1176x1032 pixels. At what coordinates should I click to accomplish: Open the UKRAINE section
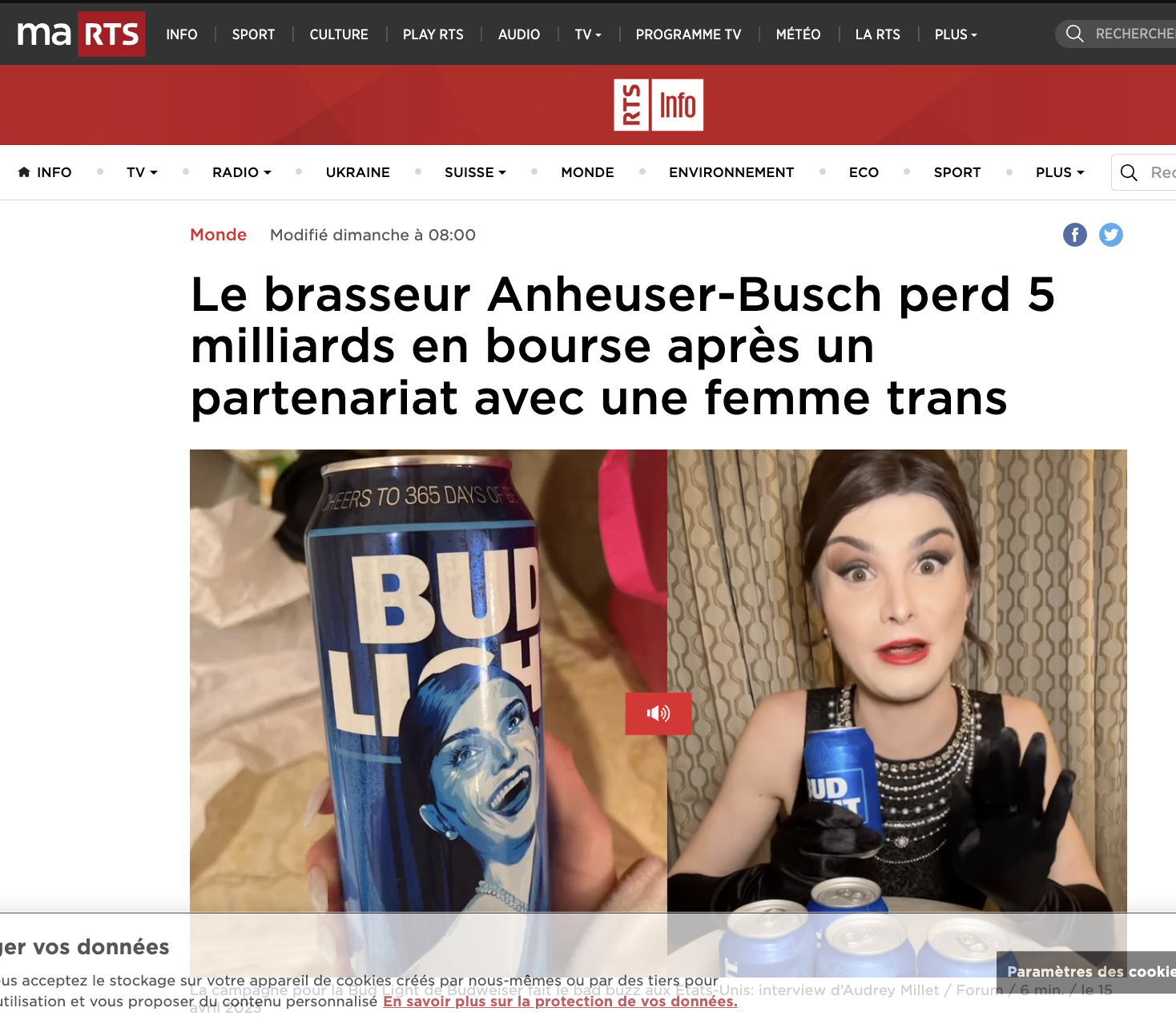[x=358, y=172]
